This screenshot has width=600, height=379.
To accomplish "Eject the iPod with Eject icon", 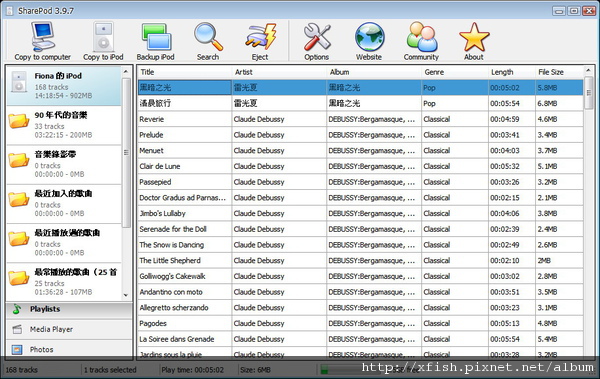I will click(x=260, y=41).
